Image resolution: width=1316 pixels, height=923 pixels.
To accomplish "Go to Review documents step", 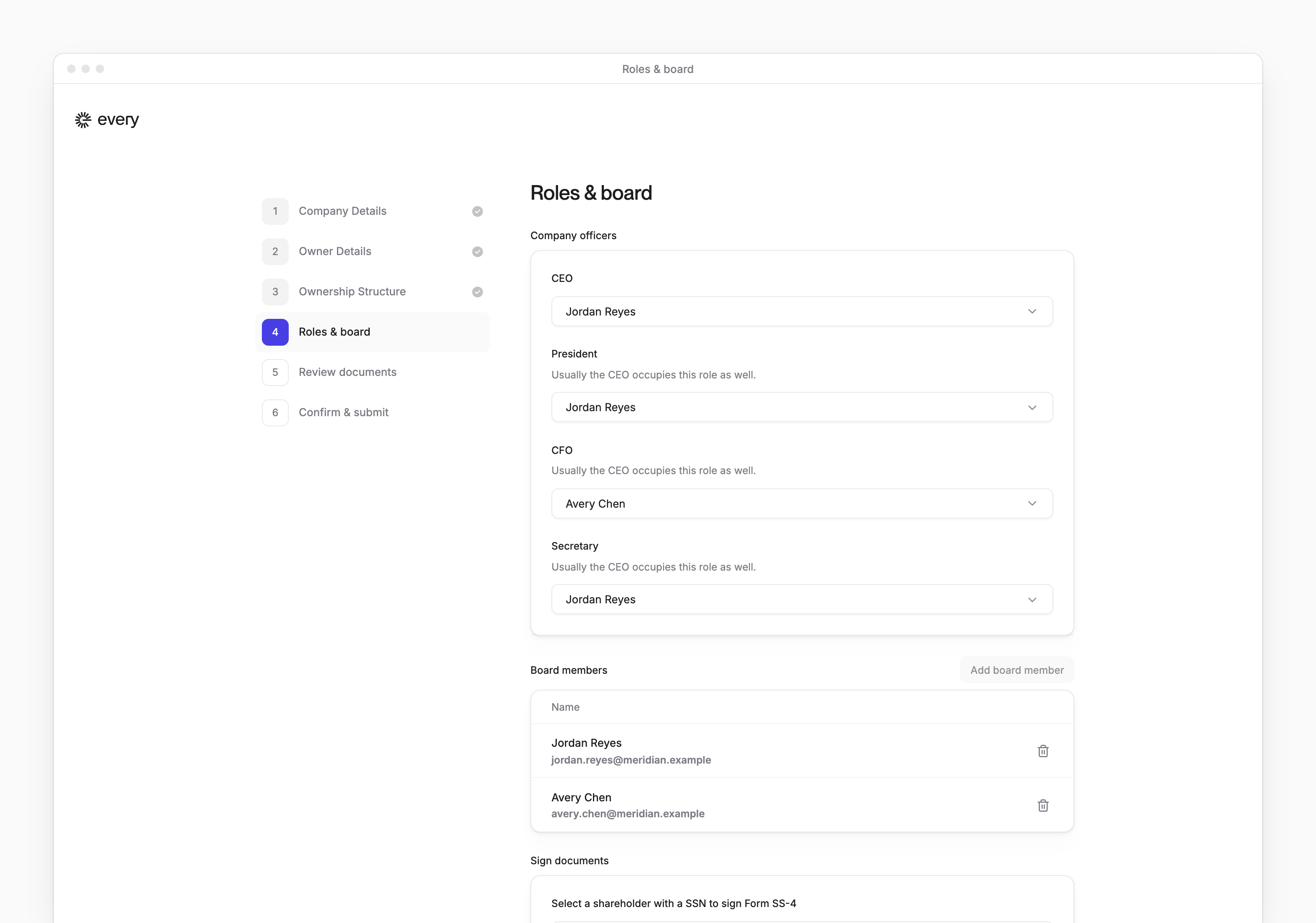I will pos(373,373).
